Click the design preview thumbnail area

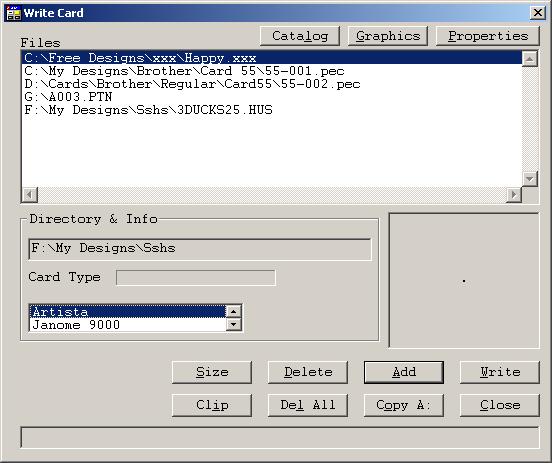(x=464, y=281)
